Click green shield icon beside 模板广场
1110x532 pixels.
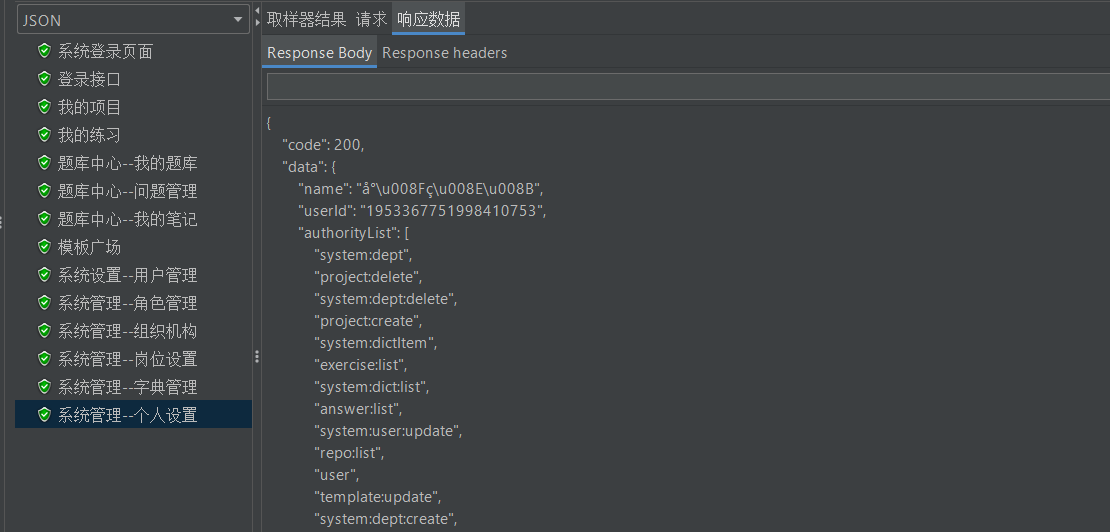[x=45, y=247]
